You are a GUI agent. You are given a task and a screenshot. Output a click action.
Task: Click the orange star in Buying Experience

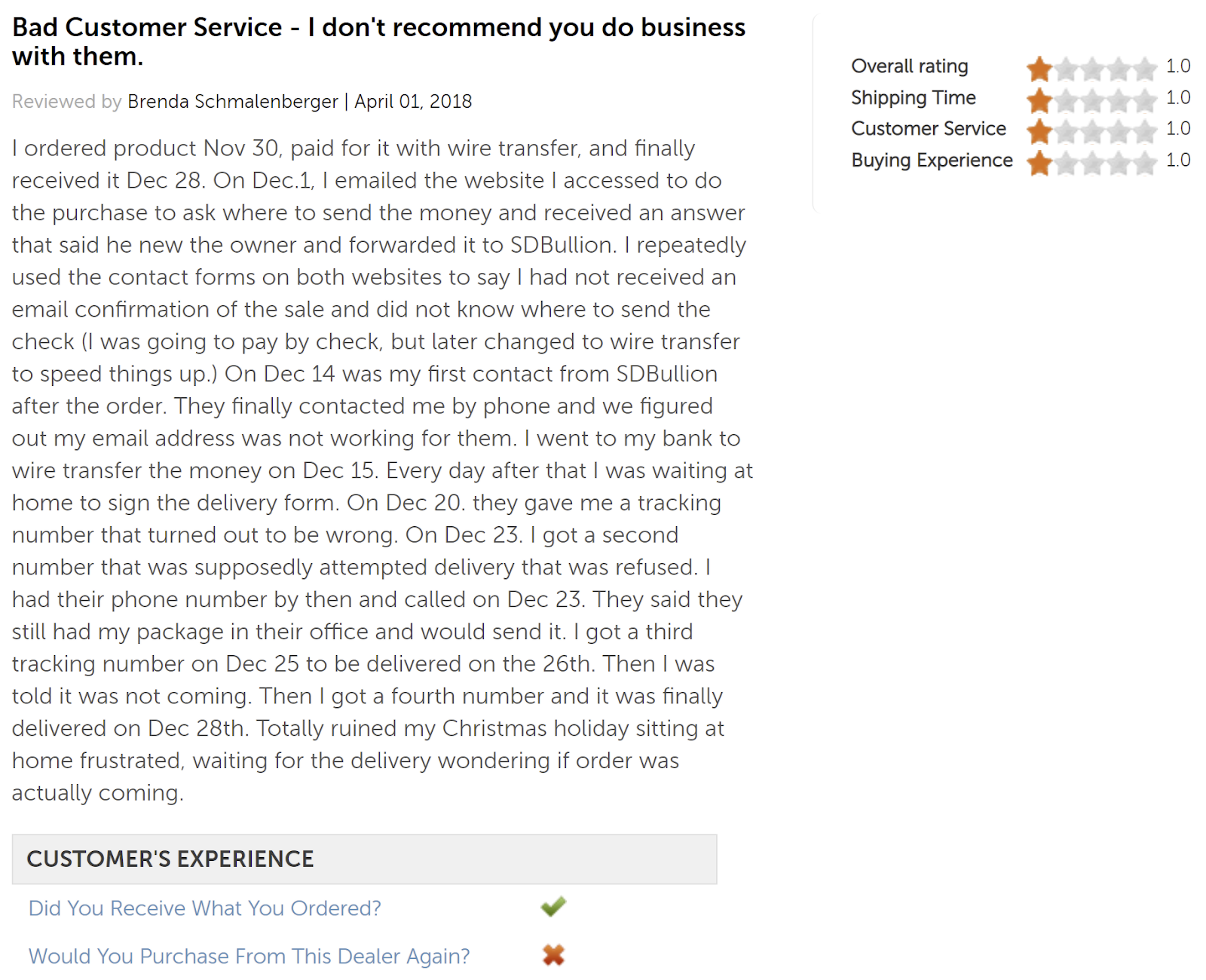click(1039, 163)
